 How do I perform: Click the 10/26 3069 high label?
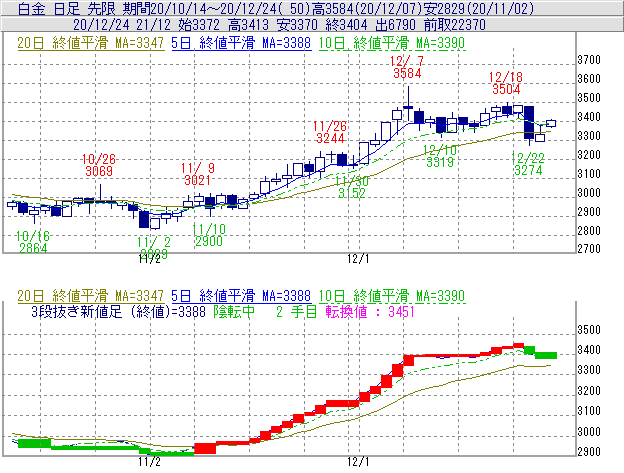pyautogui.click(x=99, y=165)
